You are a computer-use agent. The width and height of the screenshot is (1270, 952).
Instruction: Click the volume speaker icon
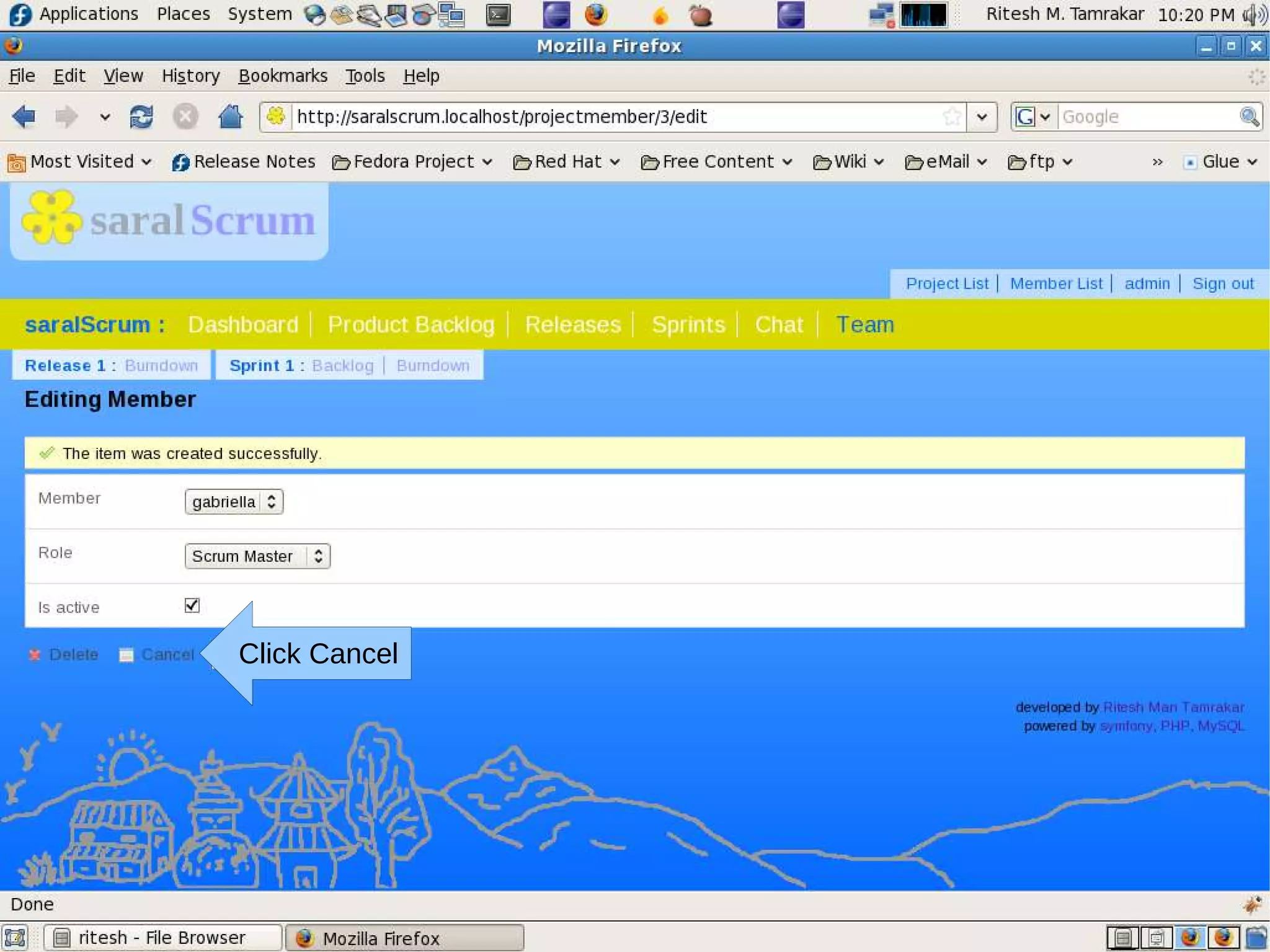(x=1255, y=14)
